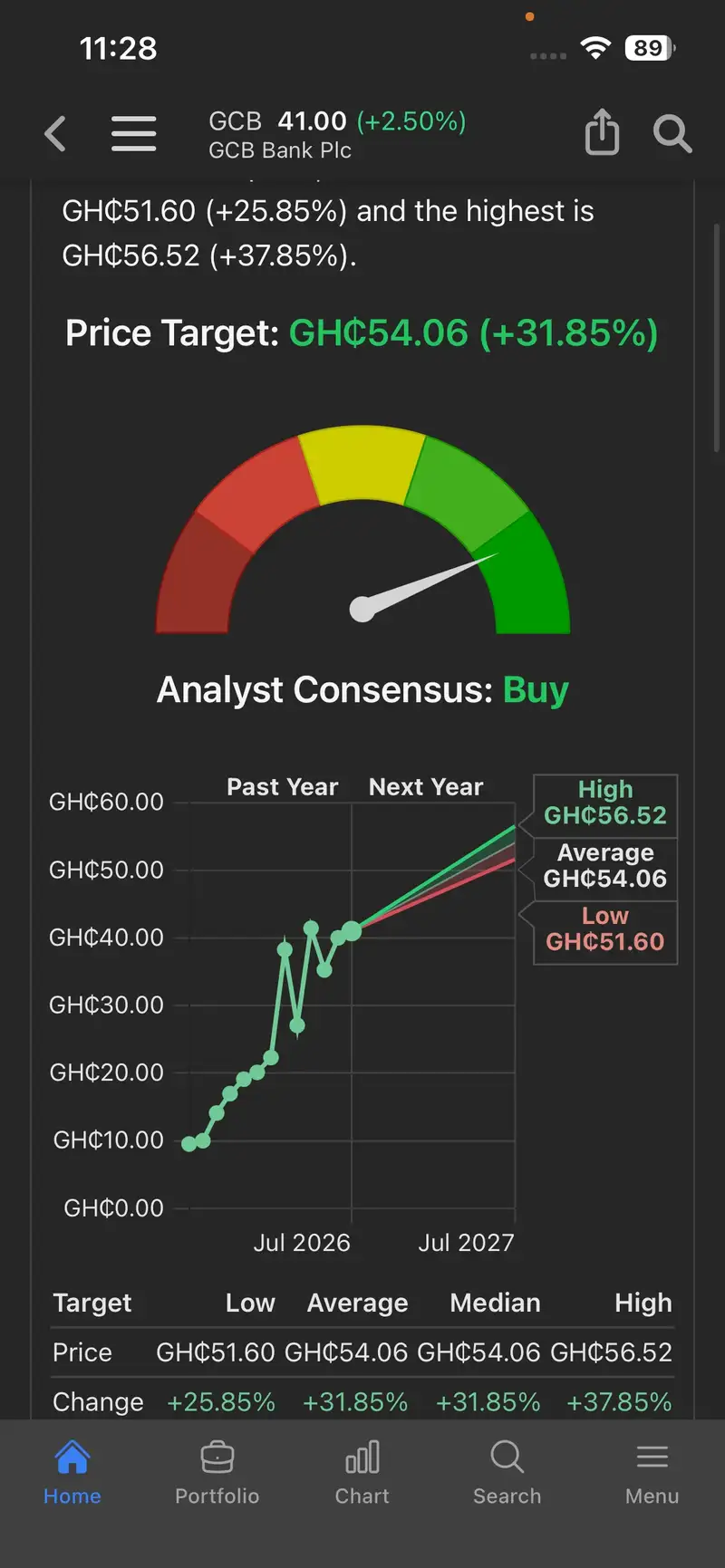Tap the Median column header

point(495,1303)
